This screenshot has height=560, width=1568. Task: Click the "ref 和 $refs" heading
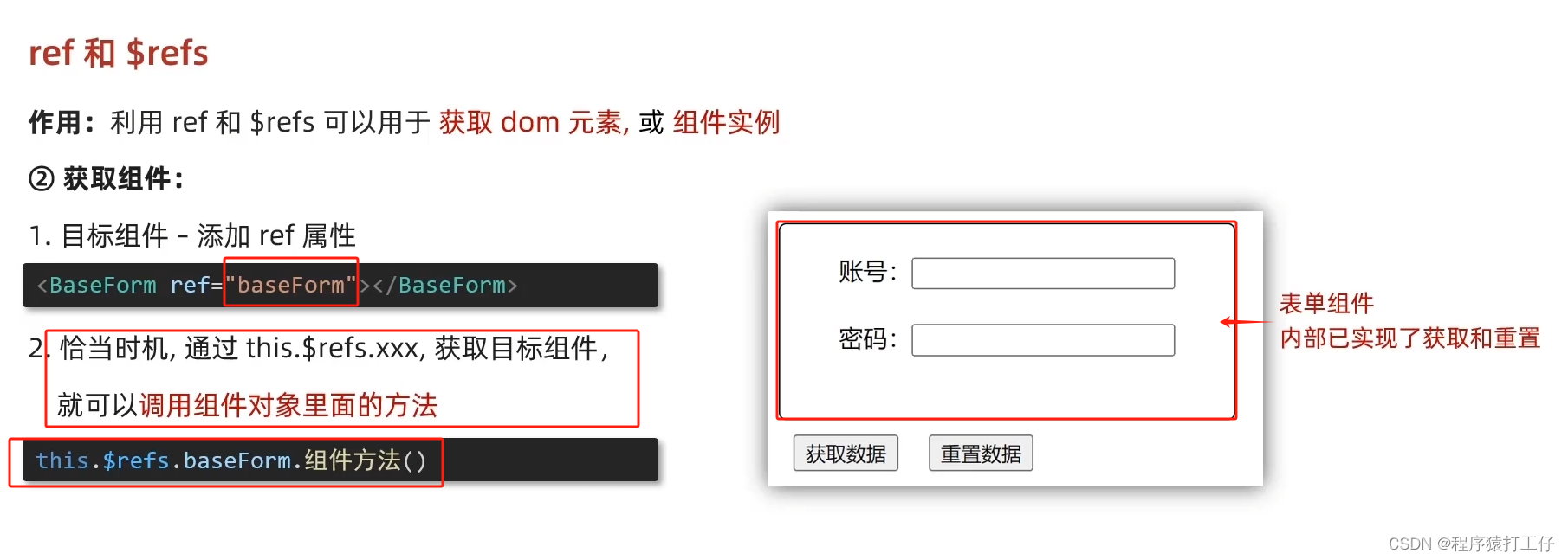point(119,54)
